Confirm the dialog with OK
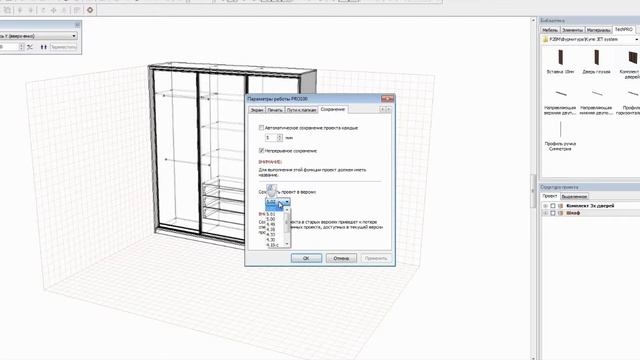Image resolution: width=640 pixels, height=360 pixels. click(306, 258)
